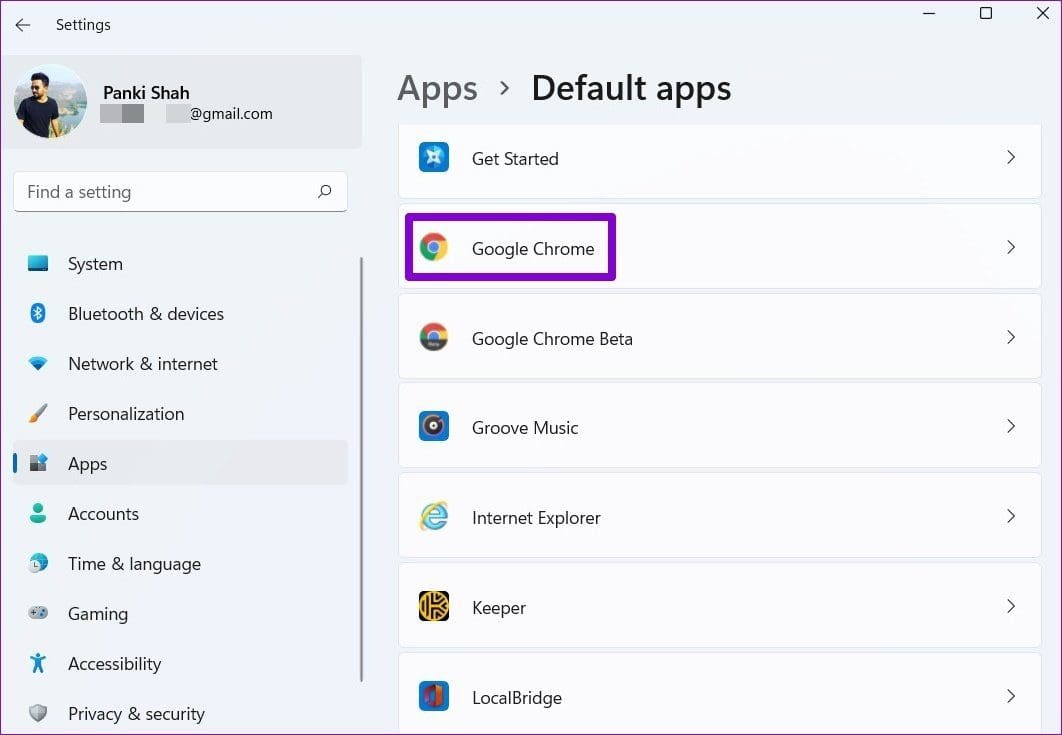Open the Groove Music text label
The image size is (1062, 735).
click(525, 428)
